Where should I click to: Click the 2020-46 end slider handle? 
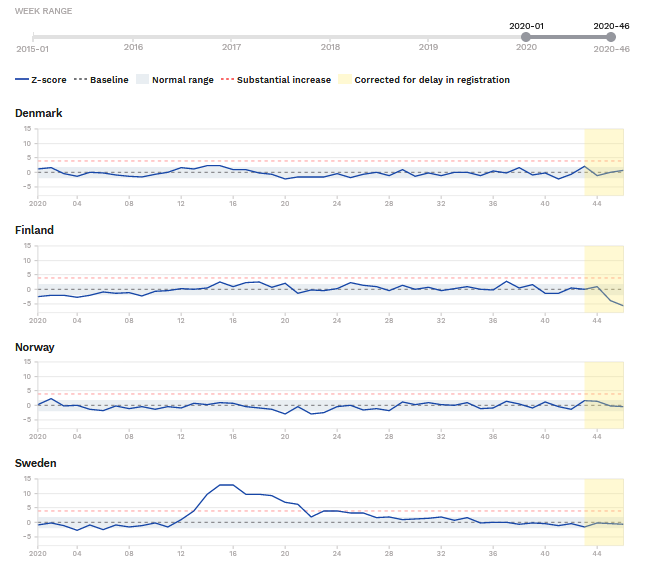(611, 37)
